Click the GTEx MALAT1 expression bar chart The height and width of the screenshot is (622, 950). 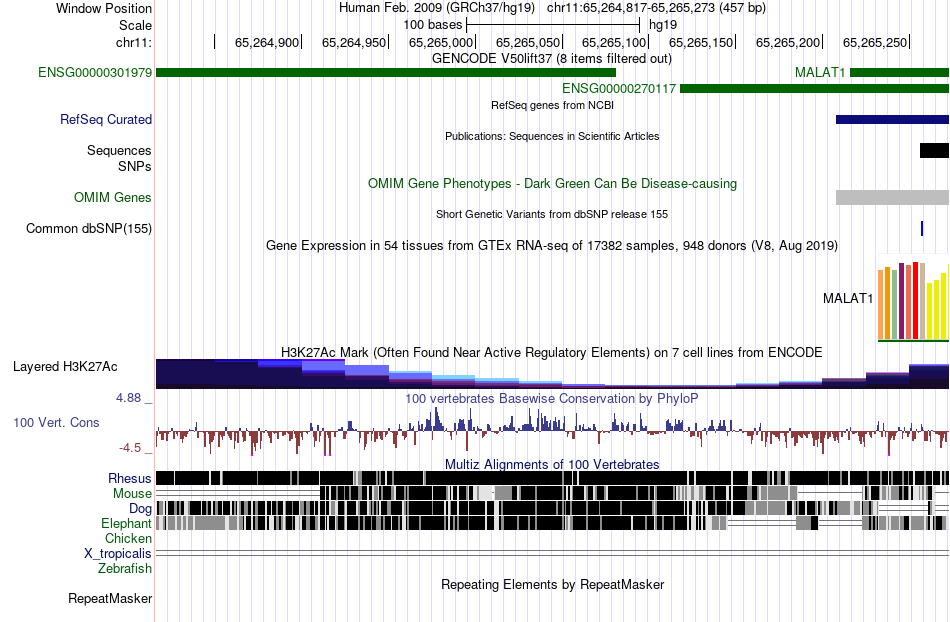click(914, 299)
